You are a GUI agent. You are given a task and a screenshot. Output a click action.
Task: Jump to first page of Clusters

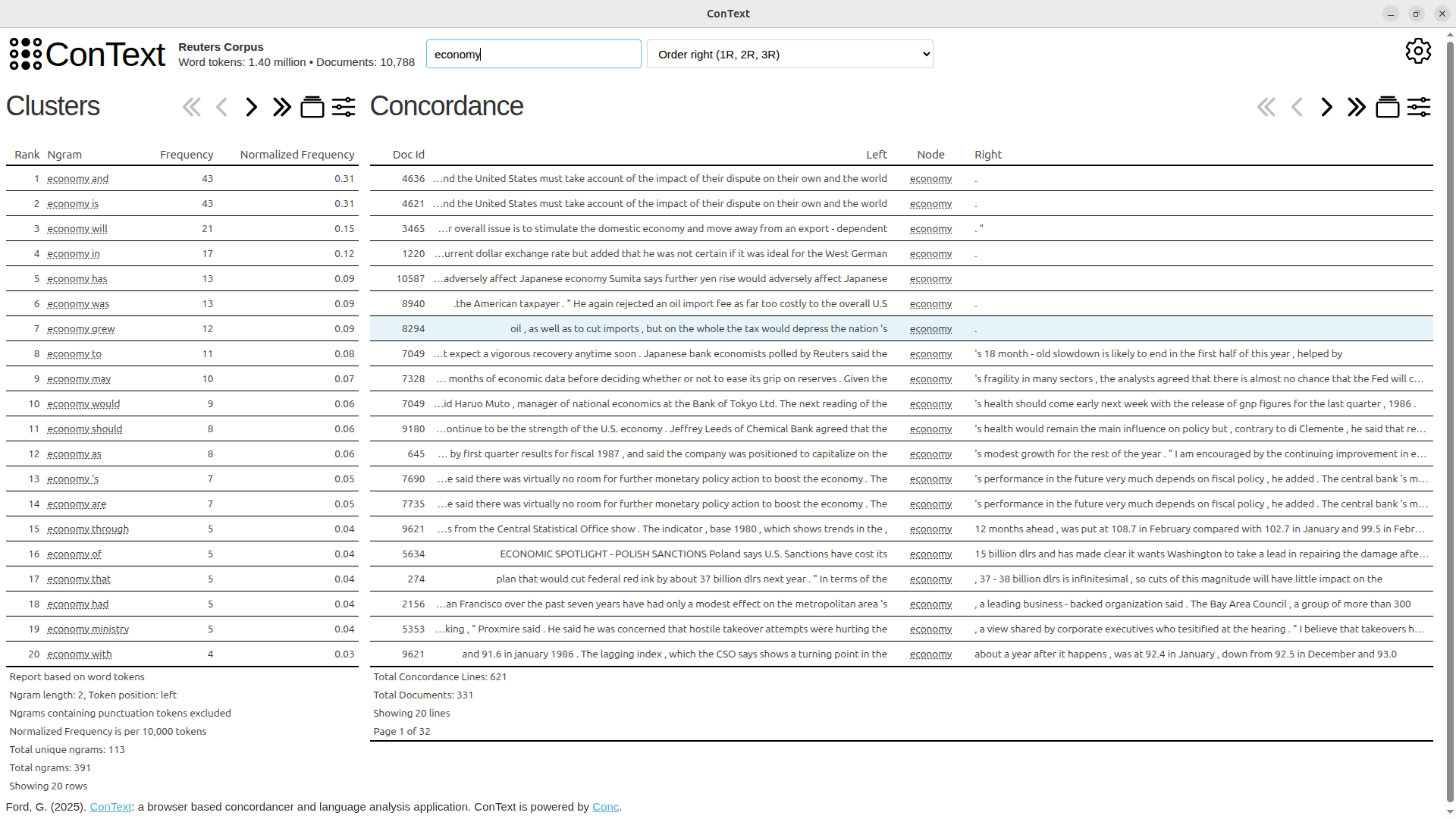click(191, 107)
